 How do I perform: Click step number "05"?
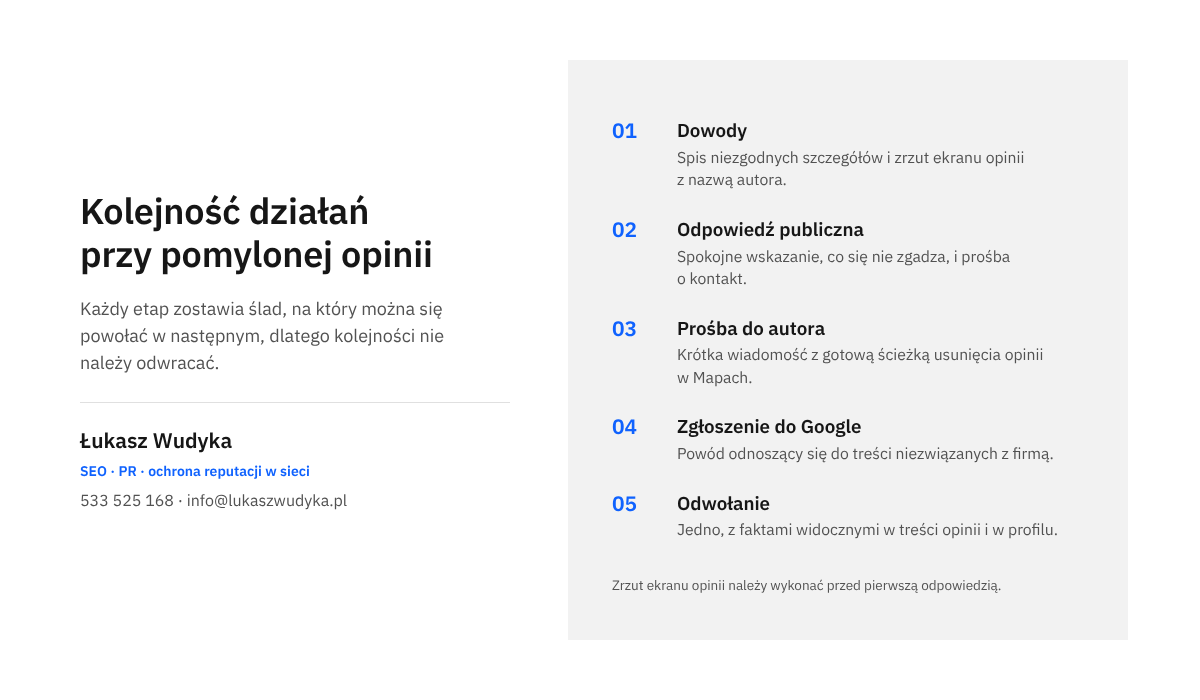pyautogui.click(x=624, y=504)
